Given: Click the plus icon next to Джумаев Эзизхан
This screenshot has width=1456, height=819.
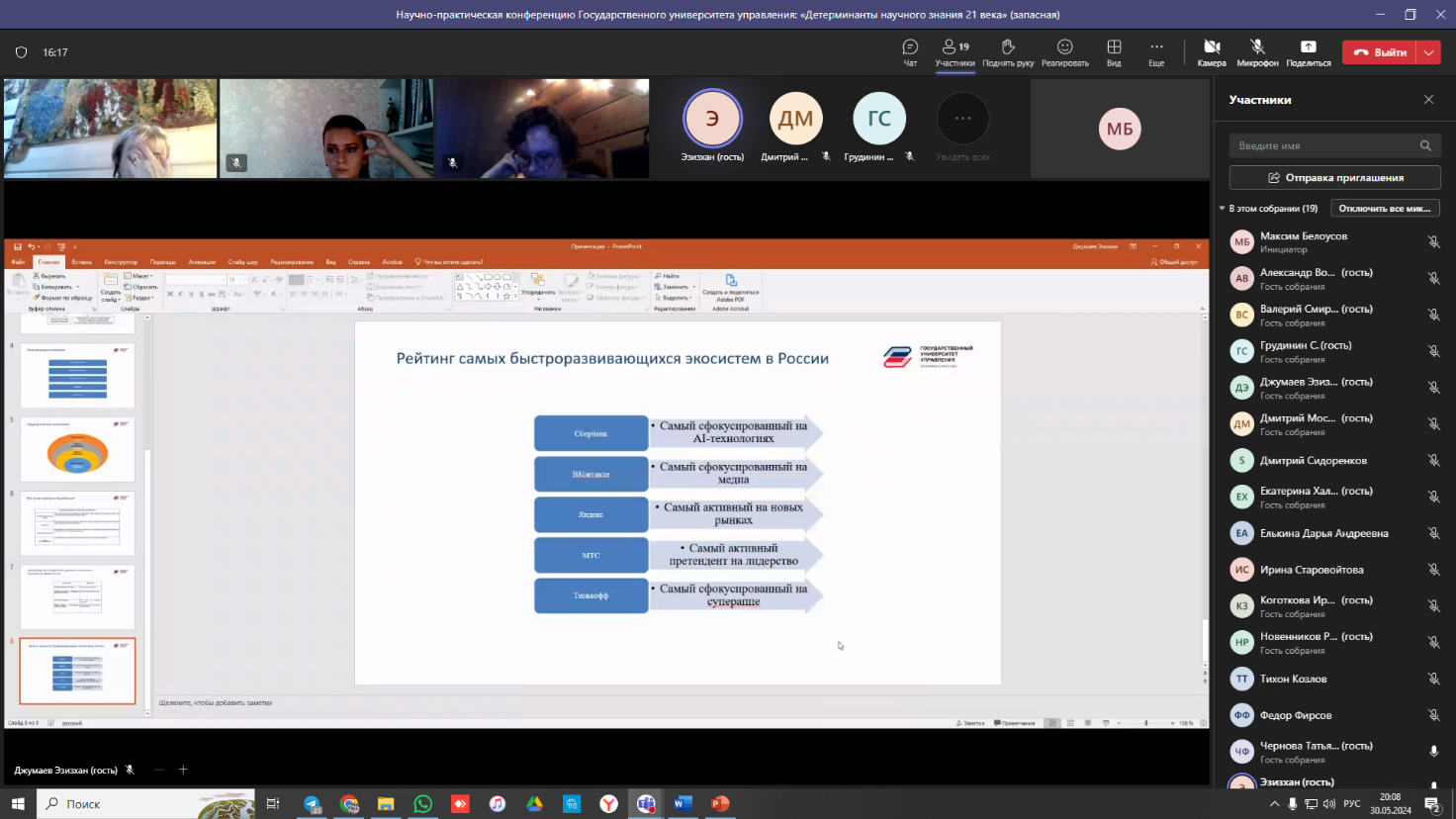Looking at the screenshot, I should pos(183,770).
